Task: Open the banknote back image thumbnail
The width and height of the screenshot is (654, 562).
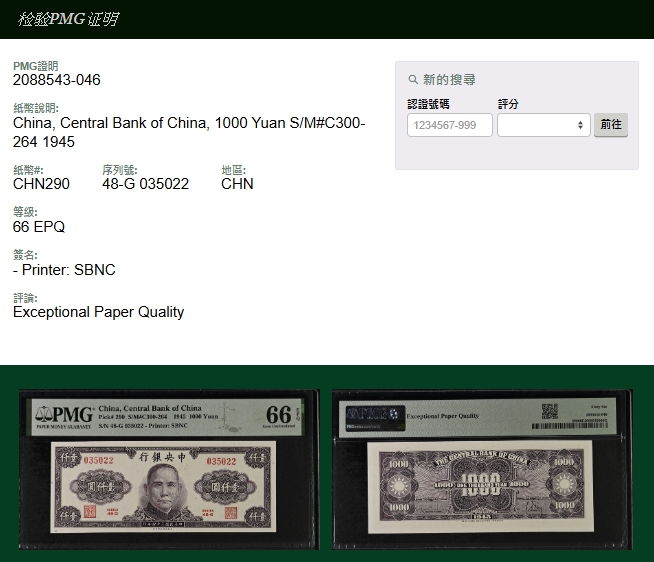Action: 483,469
